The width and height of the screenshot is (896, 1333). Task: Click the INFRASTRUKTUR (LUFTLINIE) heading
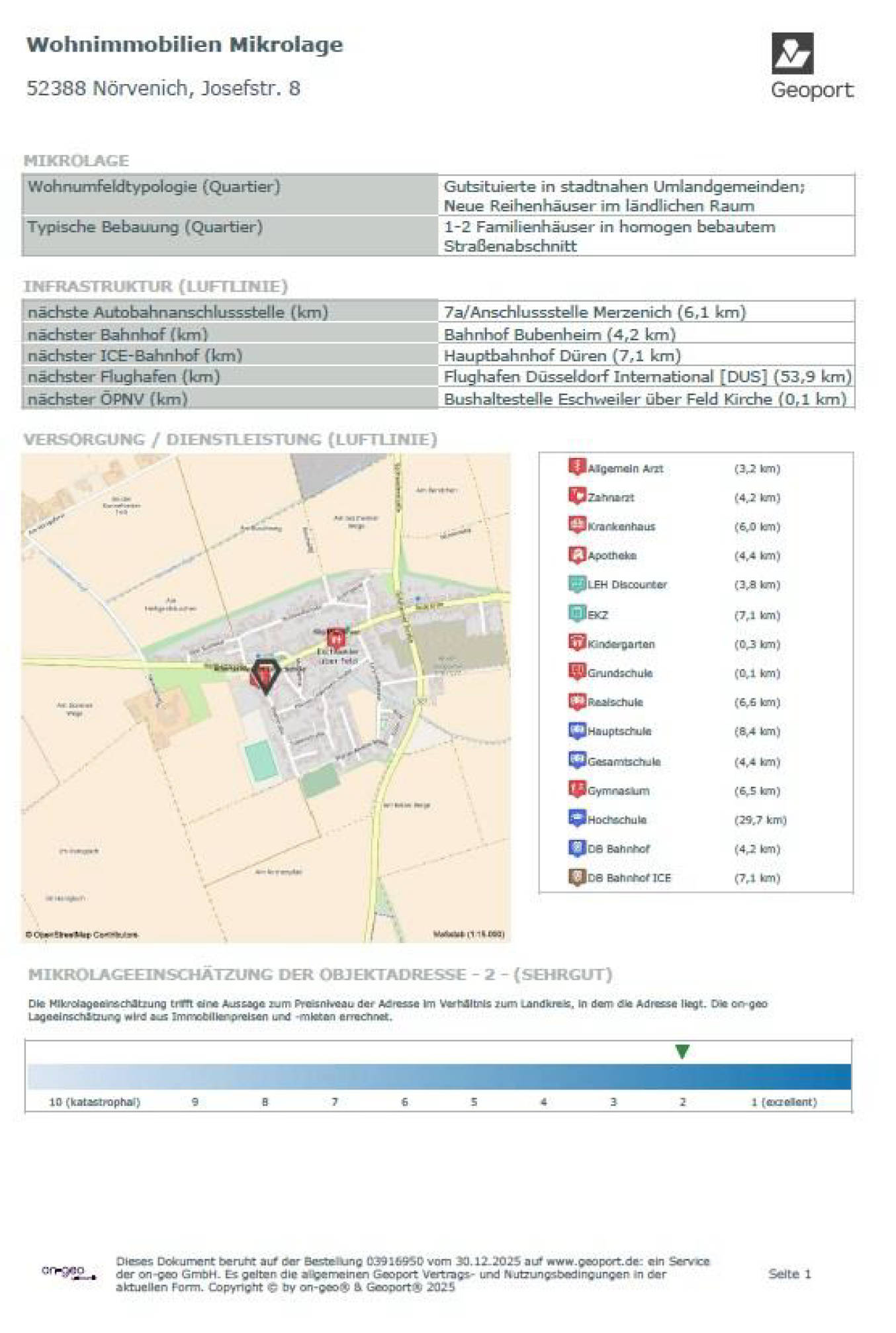156,286
